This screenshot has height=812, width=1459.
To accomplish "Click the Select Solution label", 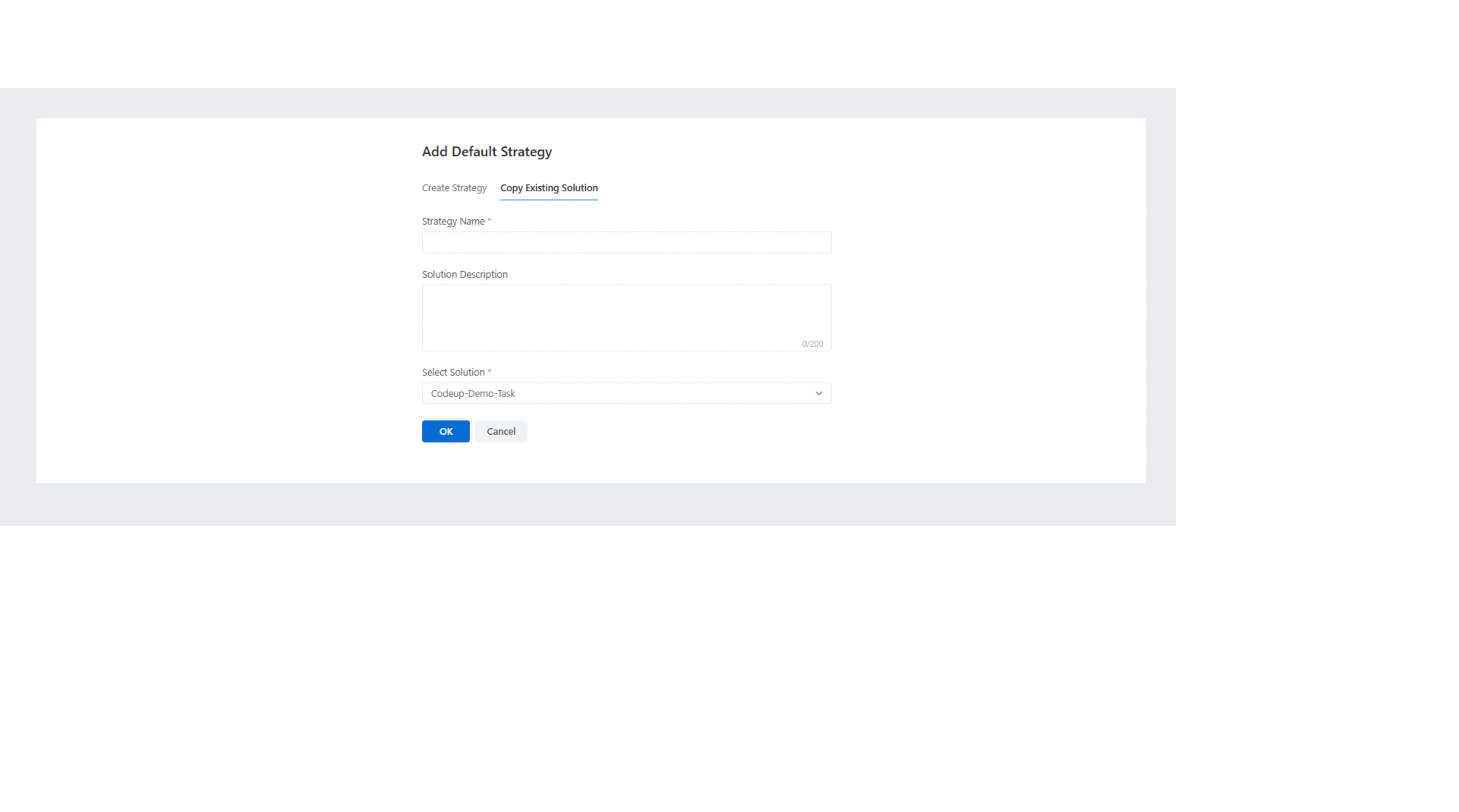I will click(452, 373).
